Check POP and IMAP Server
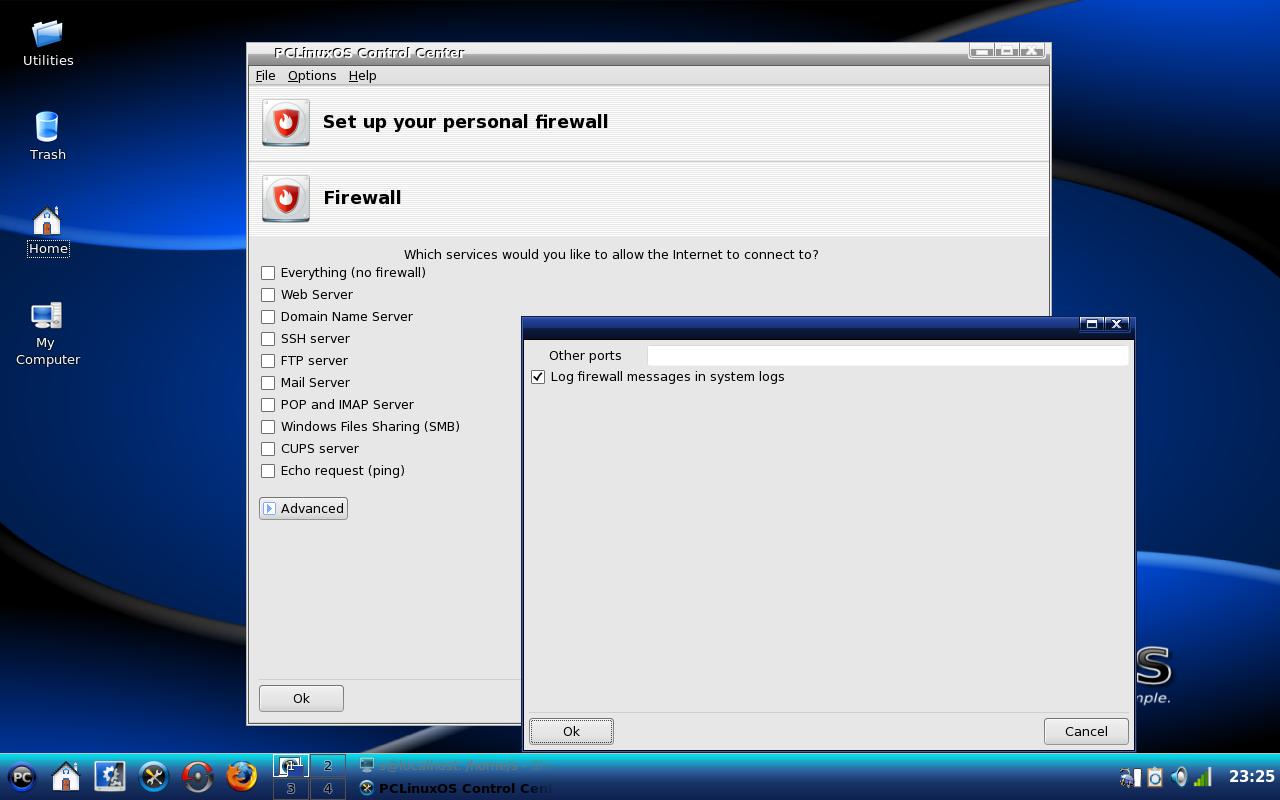Screen dimensions: 1280x800 coord(268,405)
